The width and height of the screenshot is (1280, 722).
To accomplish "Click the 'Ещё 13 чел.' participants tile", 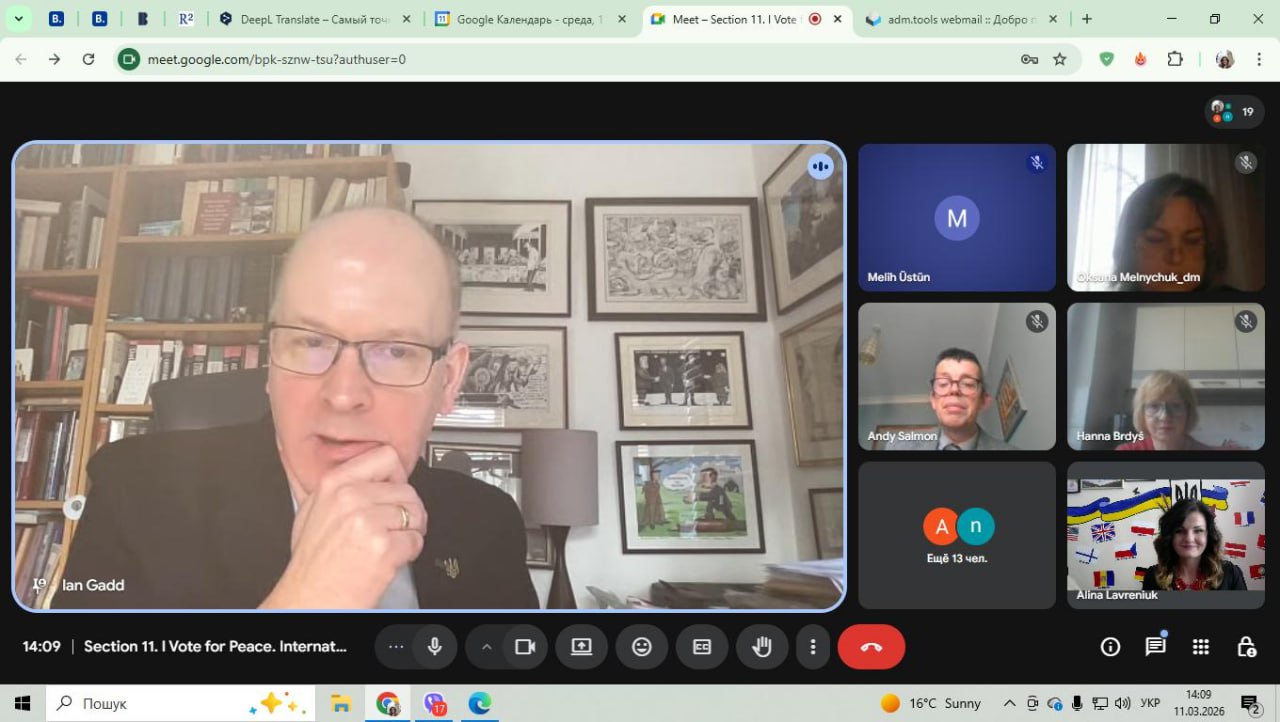I will [957, 535].
